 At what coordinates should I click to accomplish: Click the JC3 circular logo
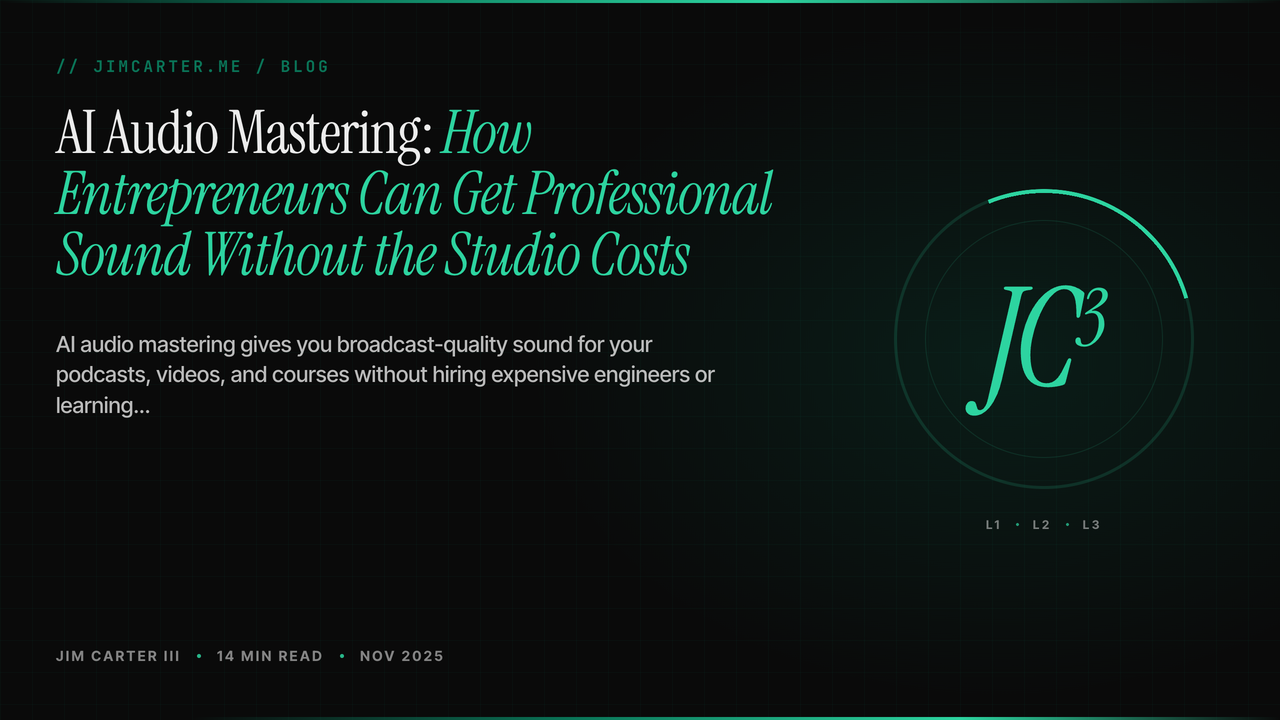point(1043,338)
